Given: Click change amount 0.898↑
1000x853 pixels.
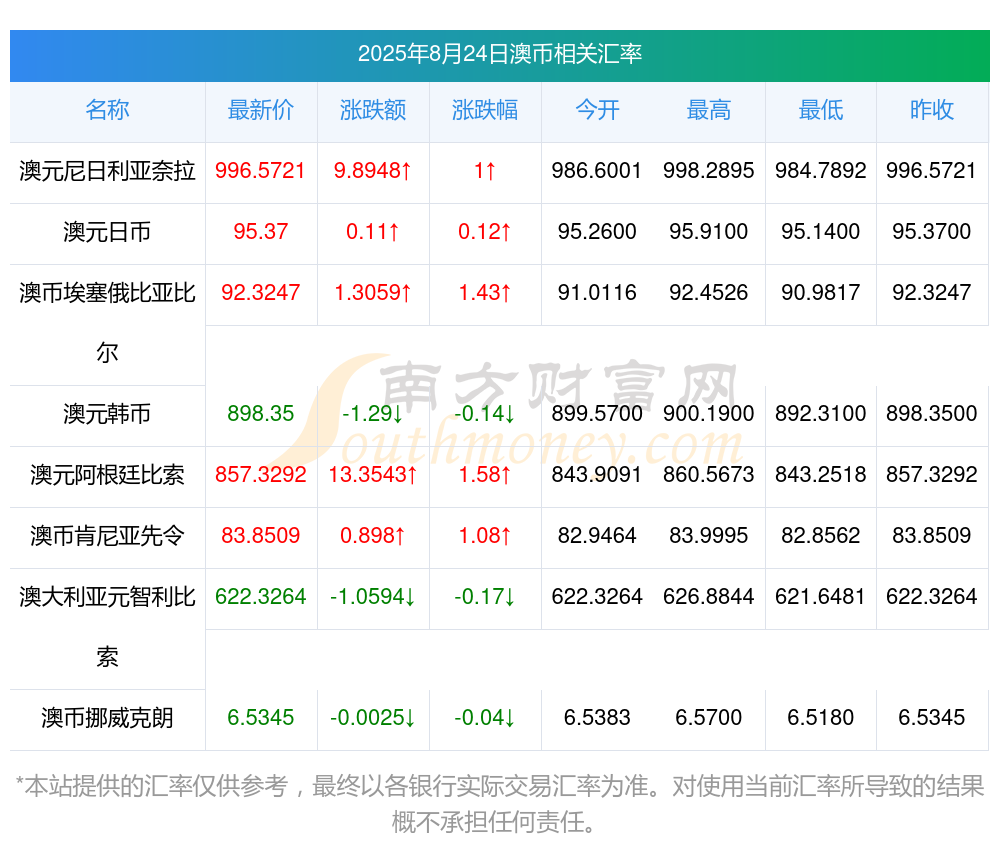Looking at the screenshot, I should [372, 536].
